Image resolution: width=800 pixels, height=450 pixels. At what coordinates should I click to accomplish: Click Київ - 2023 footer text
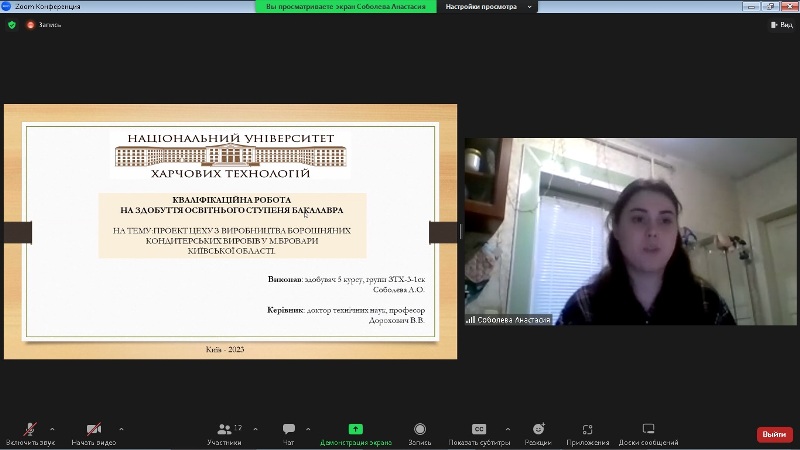click(x=225, y=349)
